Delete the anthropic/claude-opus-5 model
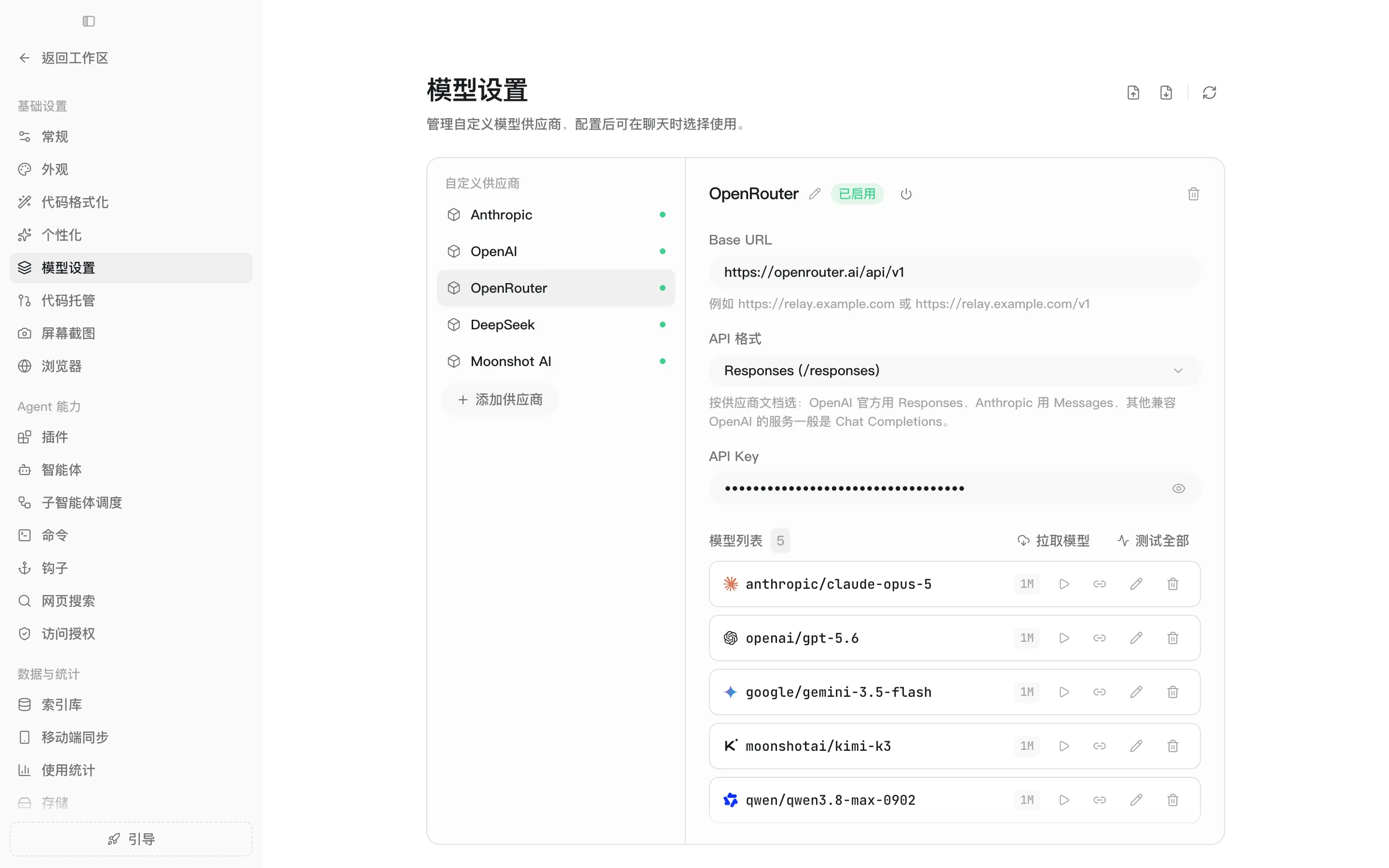This screenshot has width=1389, height=868. coord(1172,584)
